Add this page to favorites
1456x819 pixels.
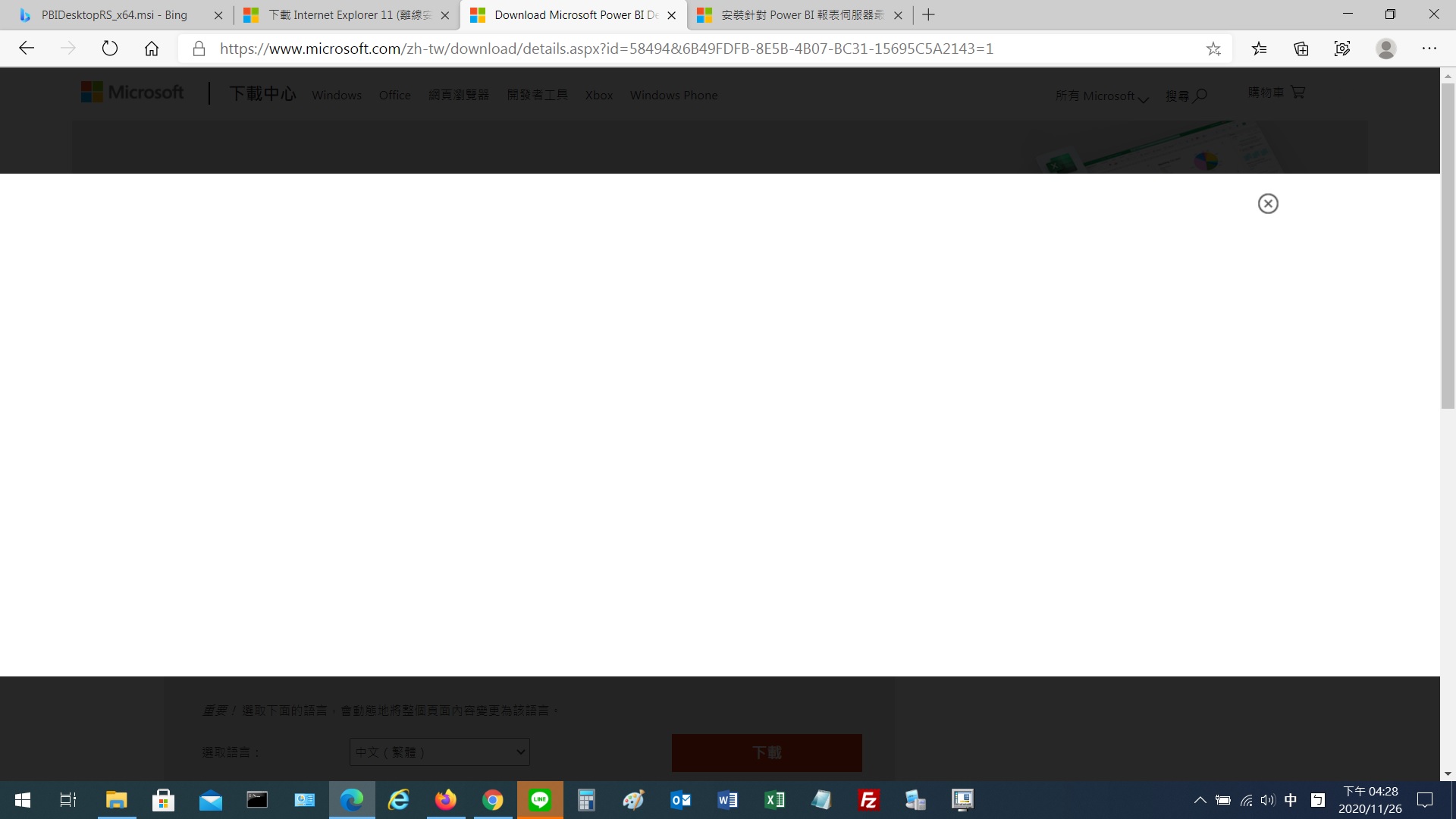point(1213,49)
